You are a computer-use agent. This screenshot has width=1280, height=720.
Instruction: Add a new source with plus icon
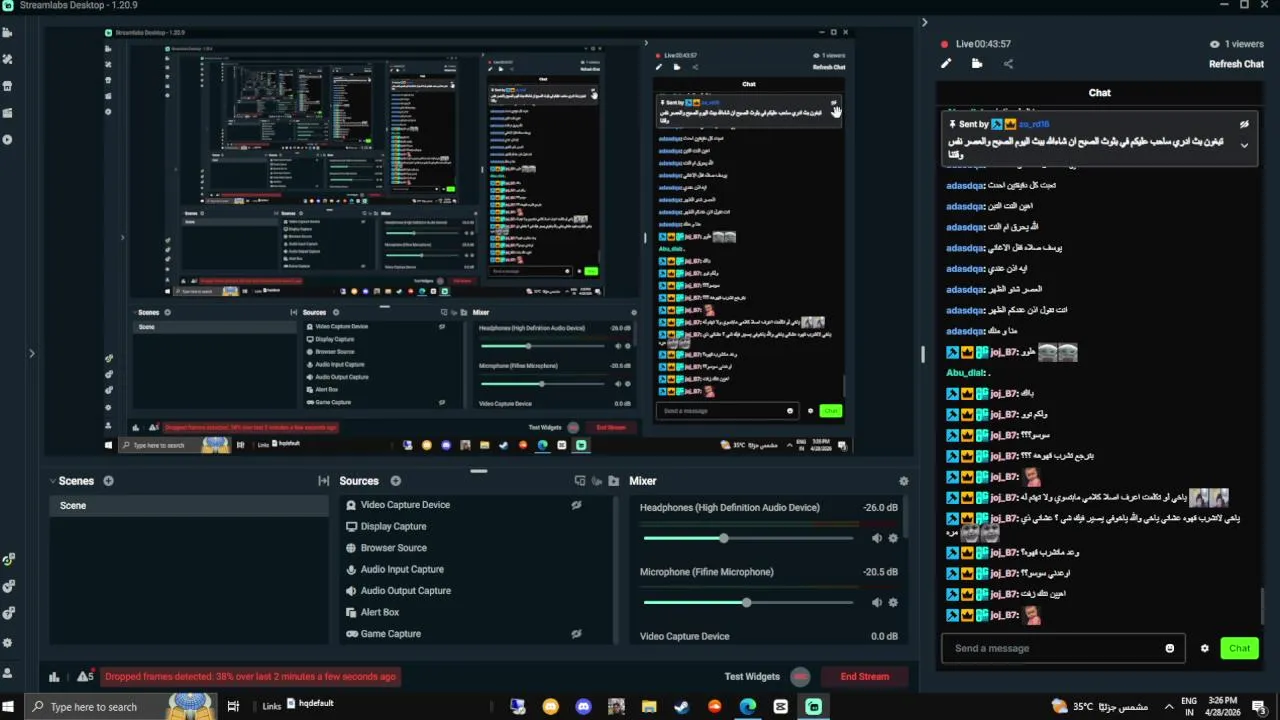(x=395, y=481)
